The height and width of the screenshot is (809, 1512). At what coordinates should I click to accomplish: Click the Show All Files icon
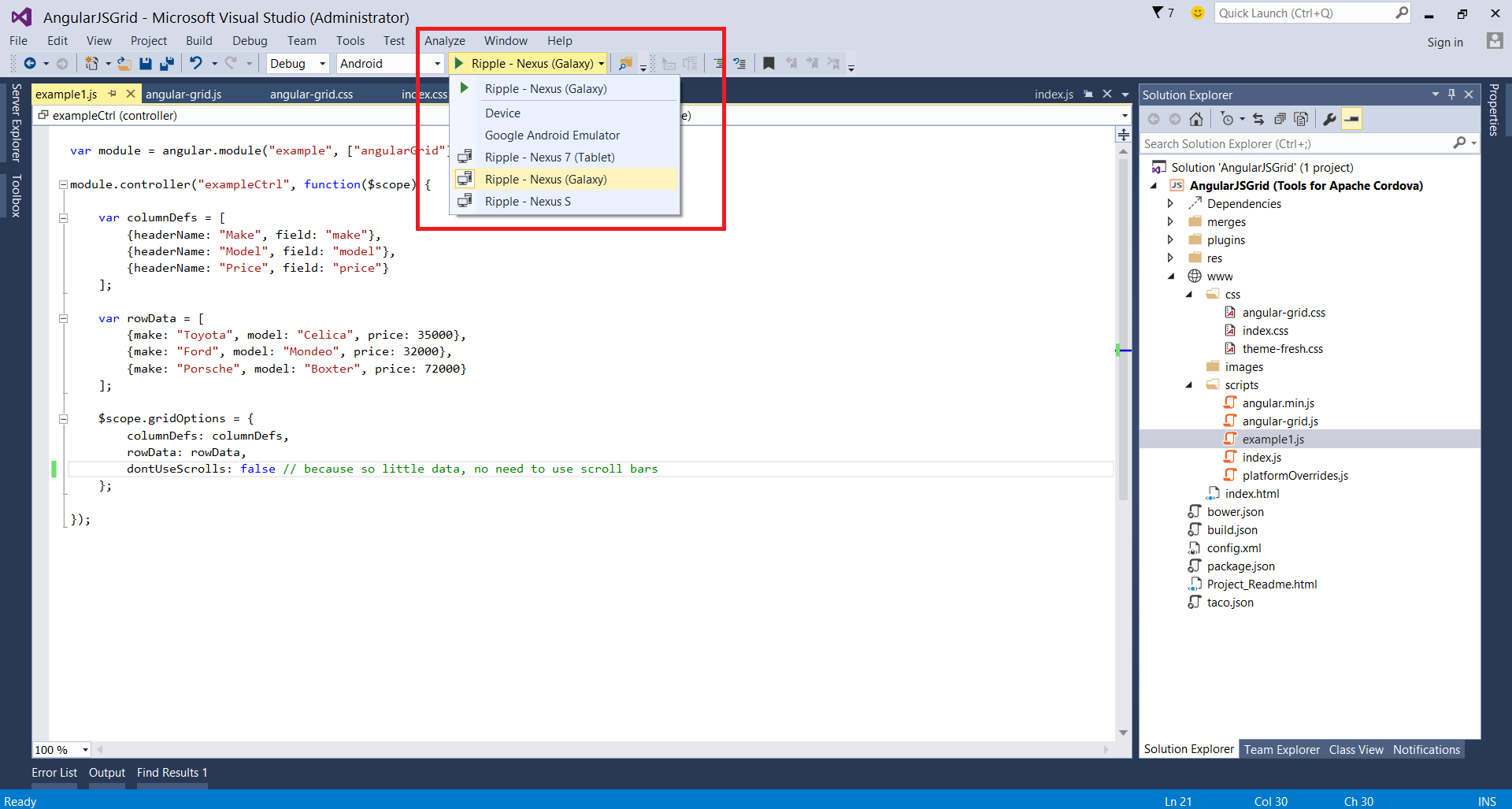pos(1301,119)
